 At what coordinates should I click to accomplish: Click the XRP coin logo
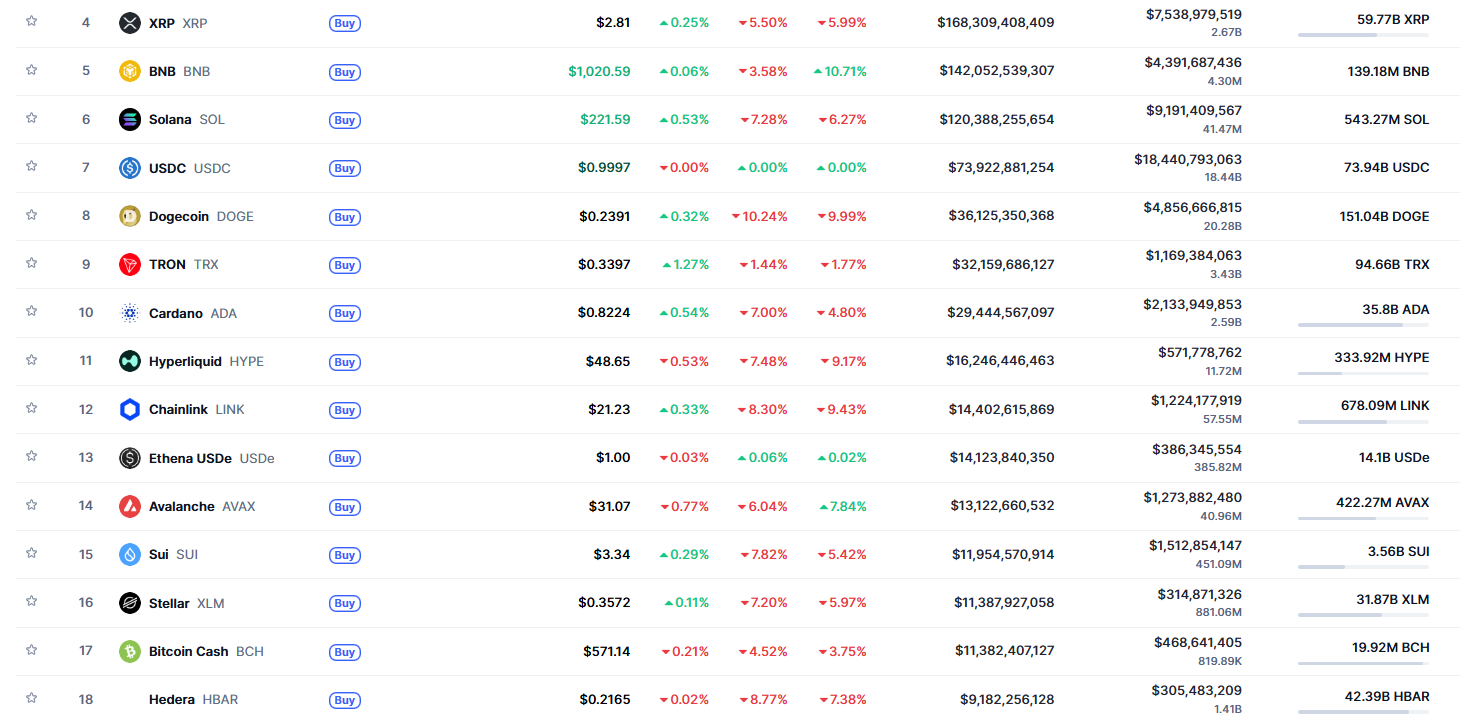[129, 22]
